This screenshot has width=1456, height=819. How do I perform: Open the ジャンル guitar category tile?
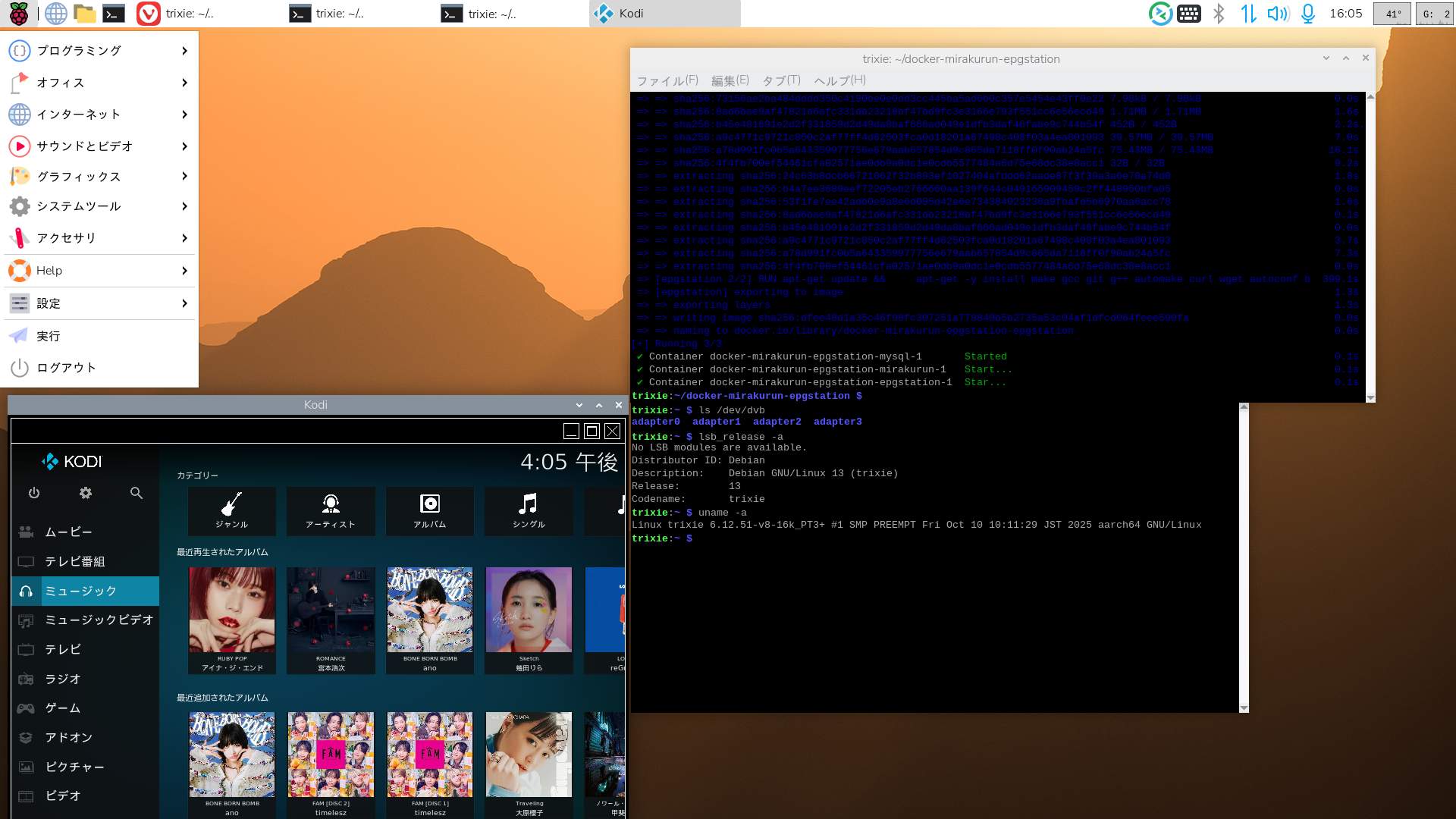tap(232, 511)
